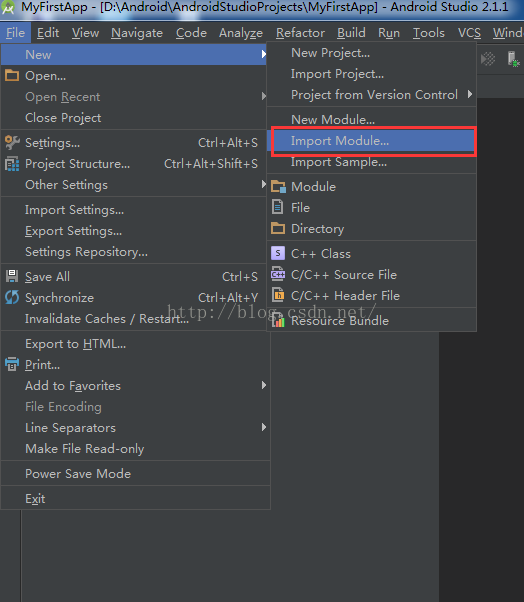
Task: Expand the Other Settings submenu arrow
Action: pos(264,184)
